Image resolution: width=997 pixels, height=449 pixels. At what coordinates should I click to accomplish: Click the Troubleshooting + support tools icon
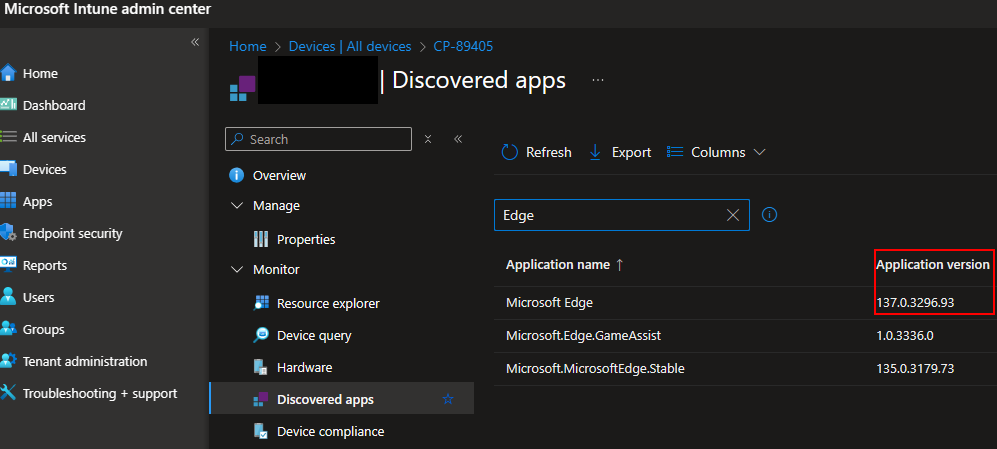[x=8, y=392]
